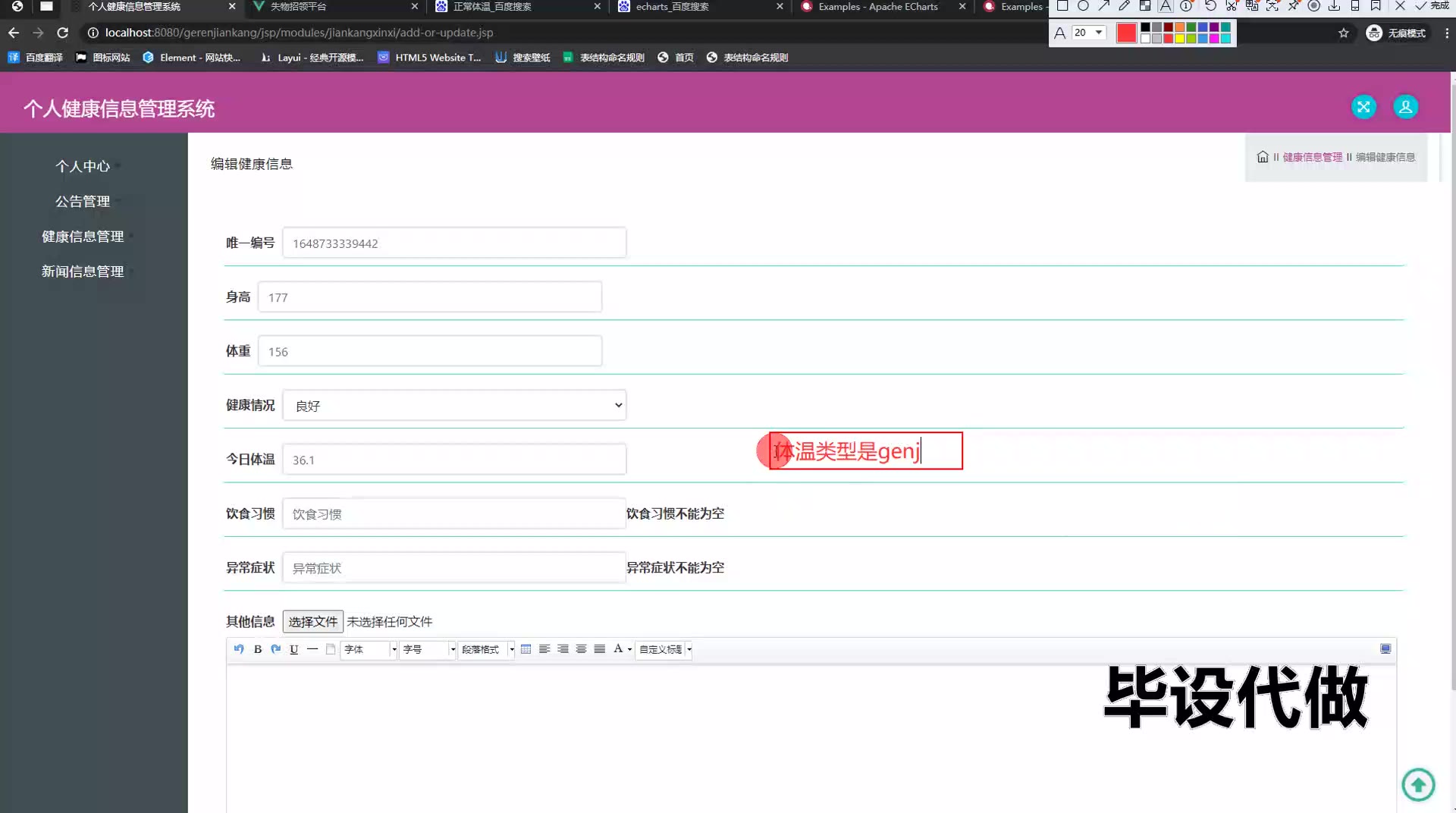Open the 自定义标题 dropdown
This screenshot has height=813, width=1456.
(664, 649)
